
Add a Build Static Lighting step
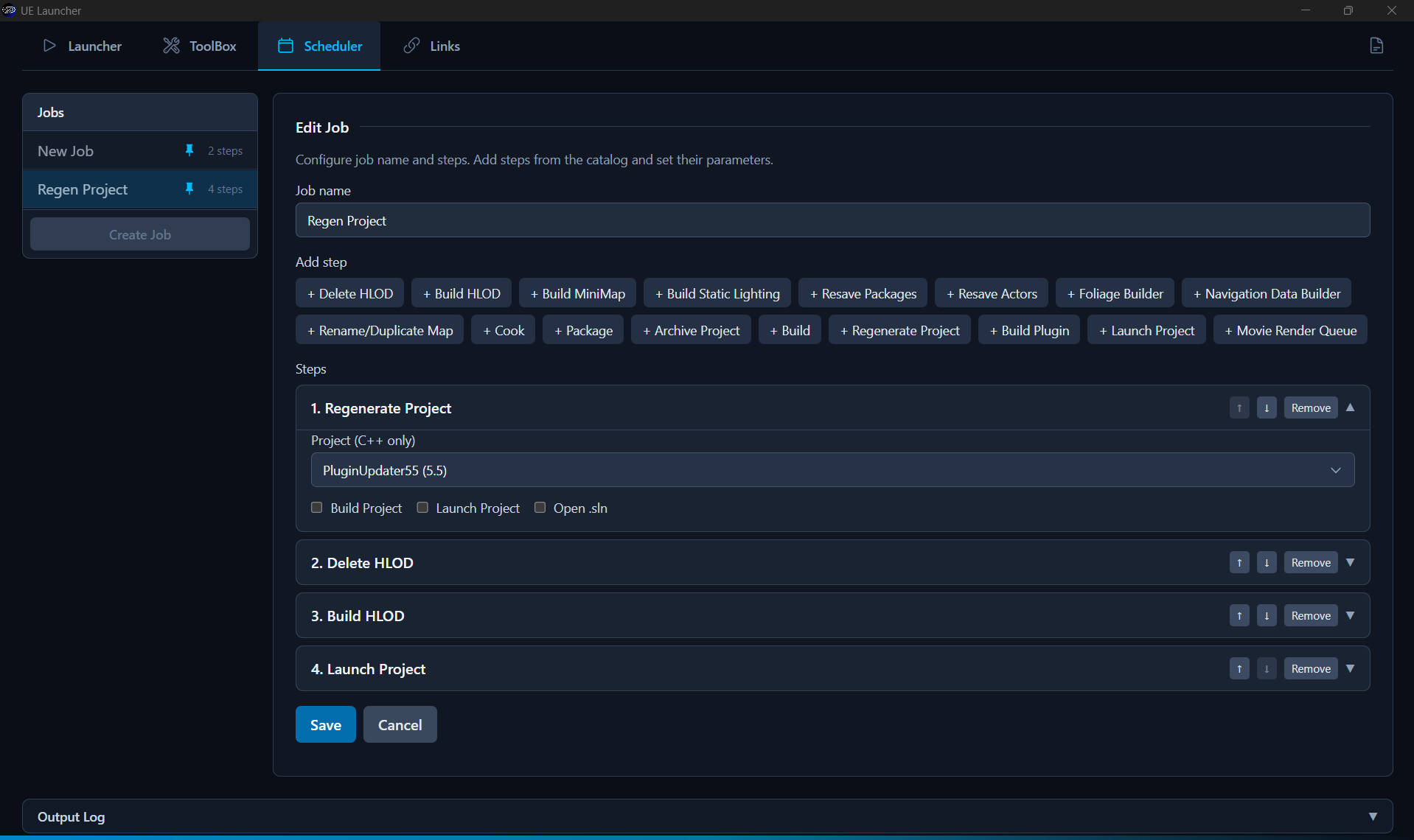click(x=717, y=293)
